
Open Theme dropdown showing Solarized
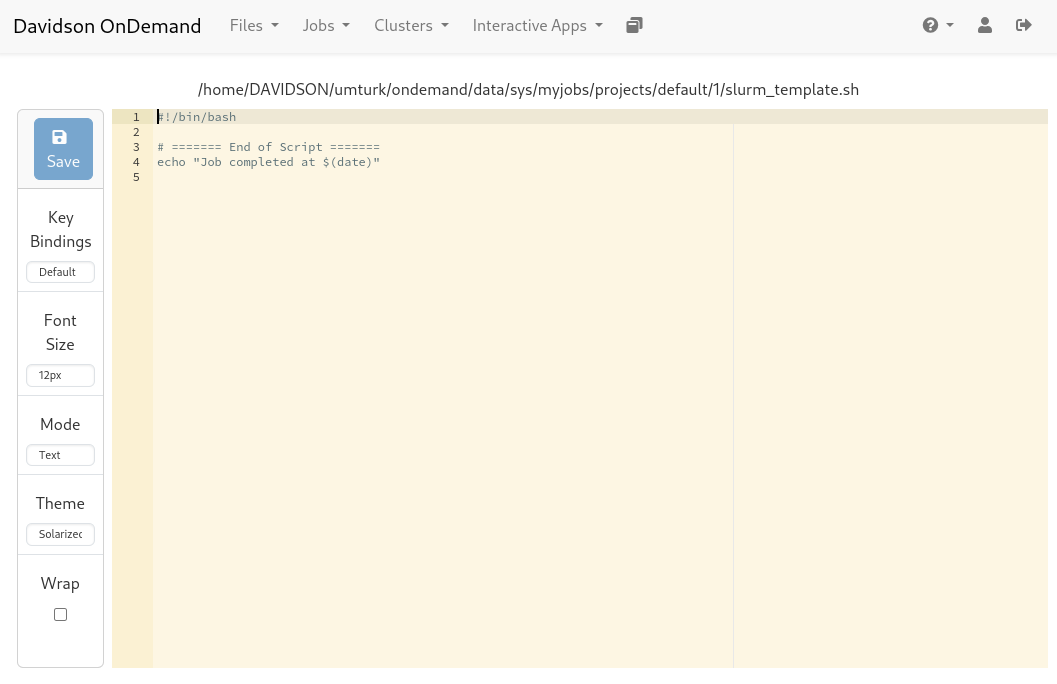click(x=60, y=534)
